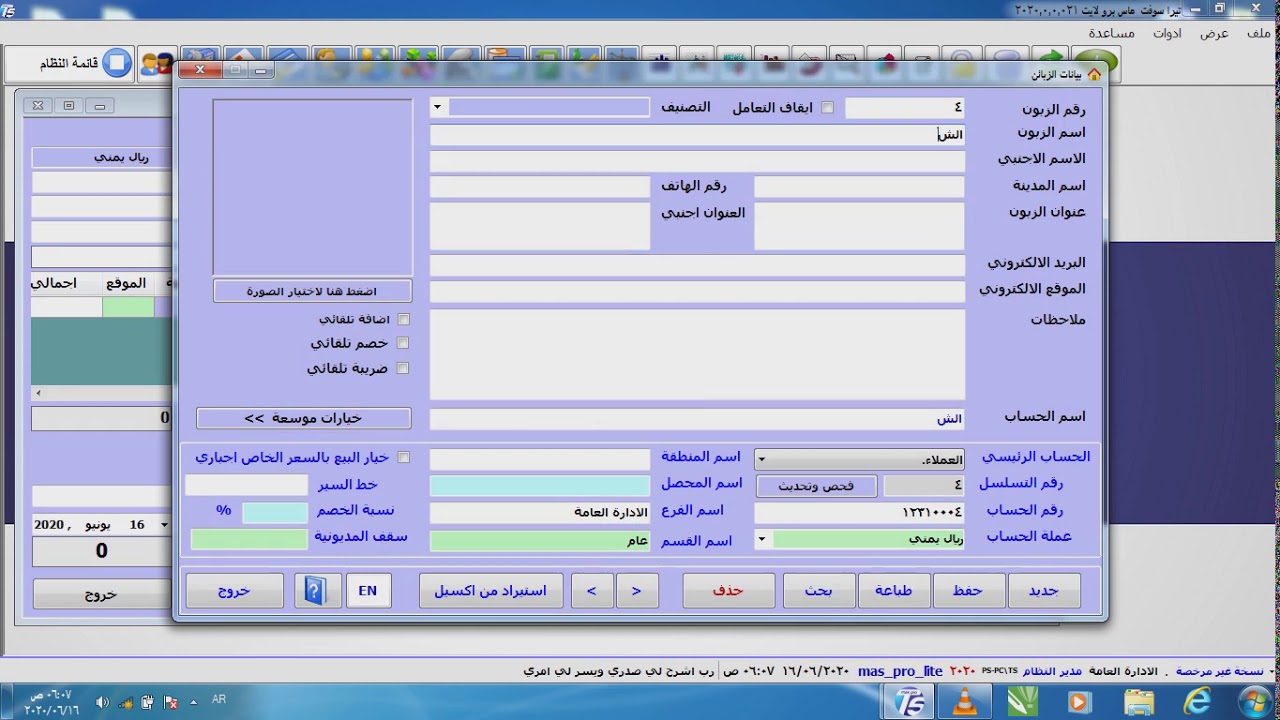
Task: Open Windows Start menu
Action: coord(1255,702)
